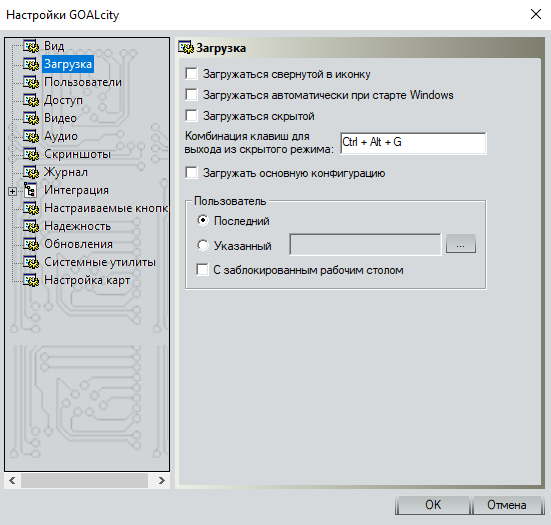551x525 pixels.
Task: Click the settings icon beside Загрузка tree item
Action: click(31, 64)
